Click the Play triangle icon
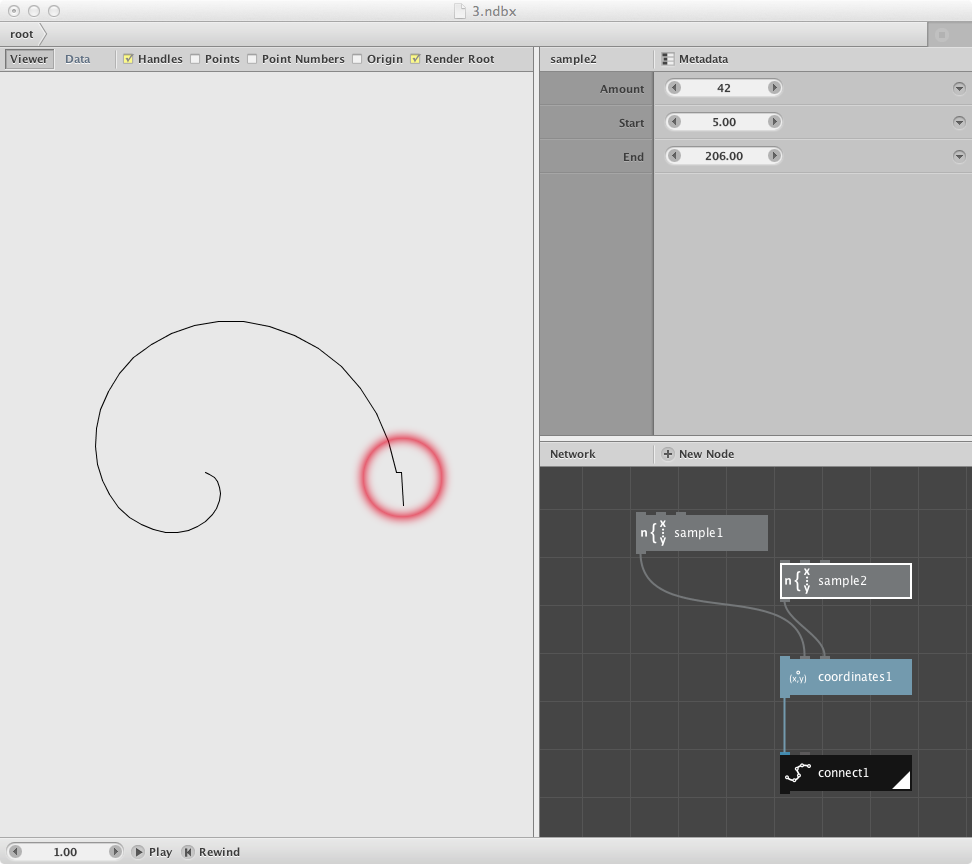972x864 pixels. tap(138, 852)
